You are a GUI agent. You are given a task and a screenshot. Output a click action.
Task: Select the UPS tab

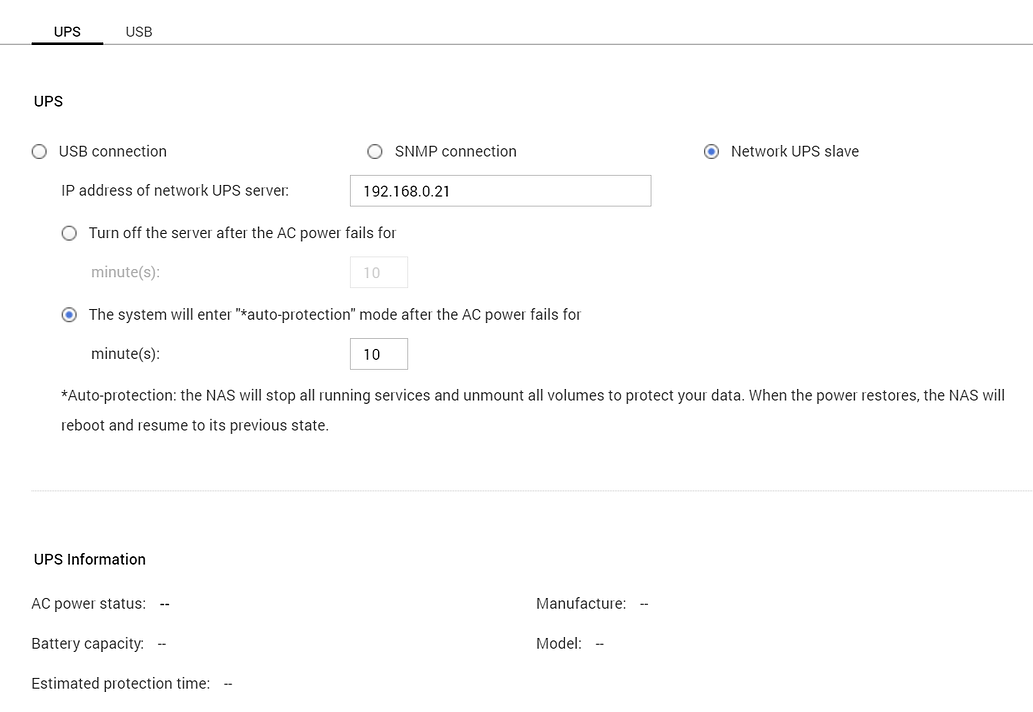[x=67, y=31]
